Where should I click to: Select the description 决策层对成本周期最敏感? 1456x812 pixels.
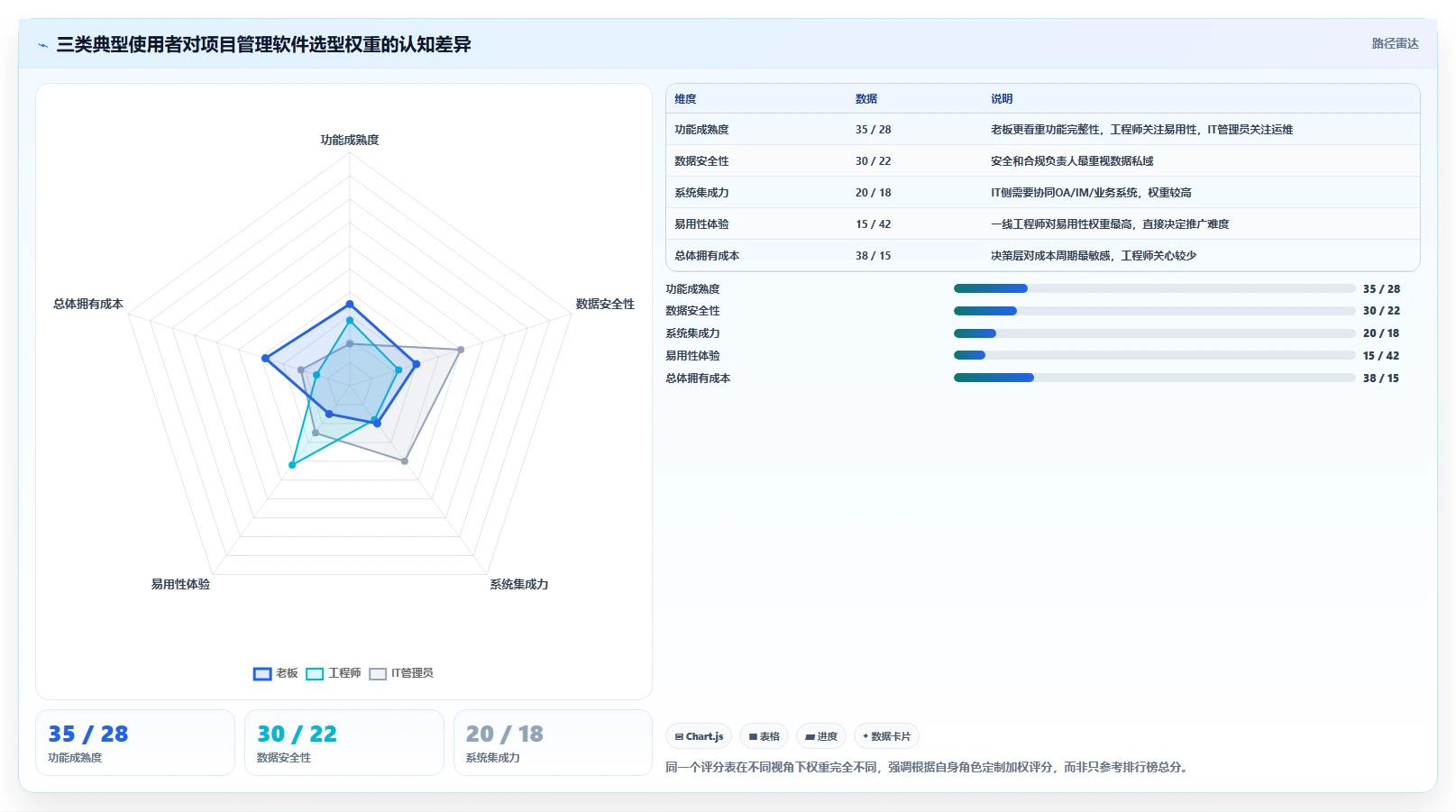pos(1094,256)
